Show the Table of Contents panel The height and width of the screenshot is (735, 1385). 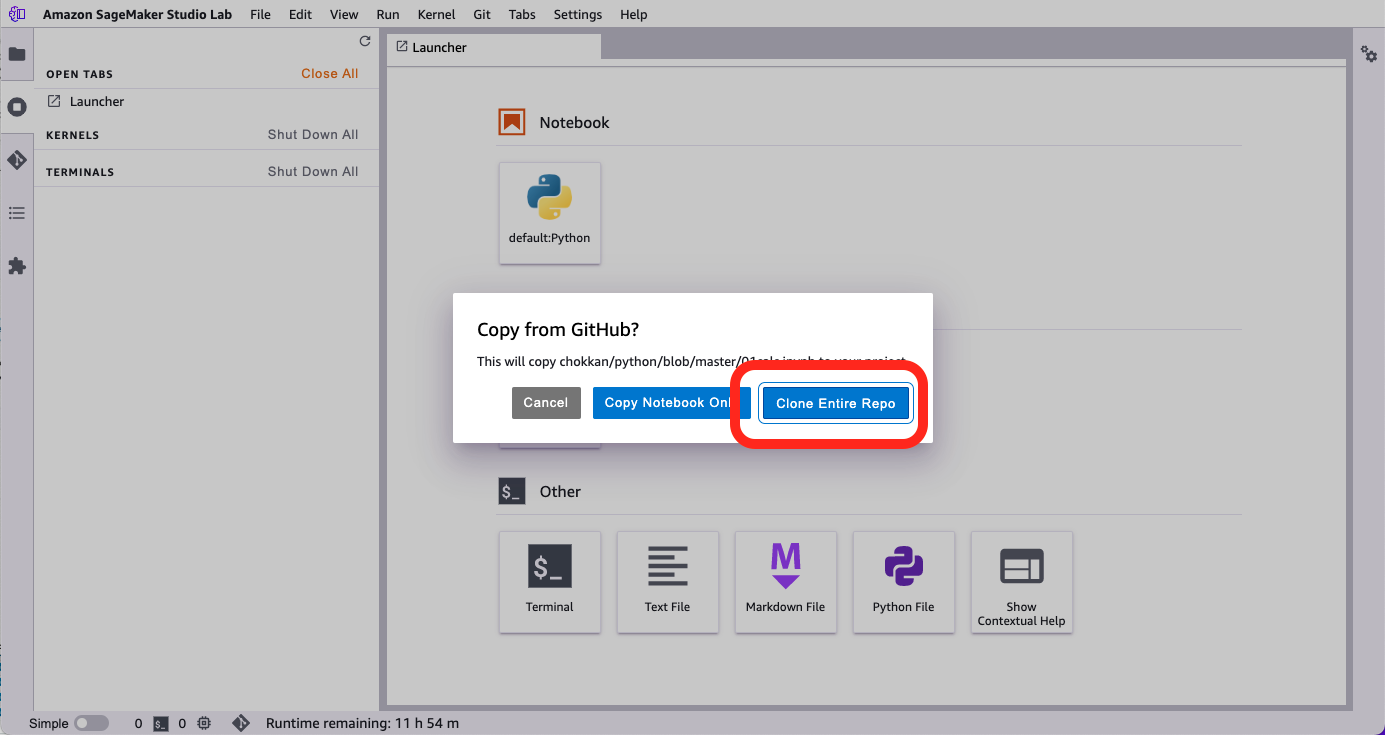click(17, 213)
